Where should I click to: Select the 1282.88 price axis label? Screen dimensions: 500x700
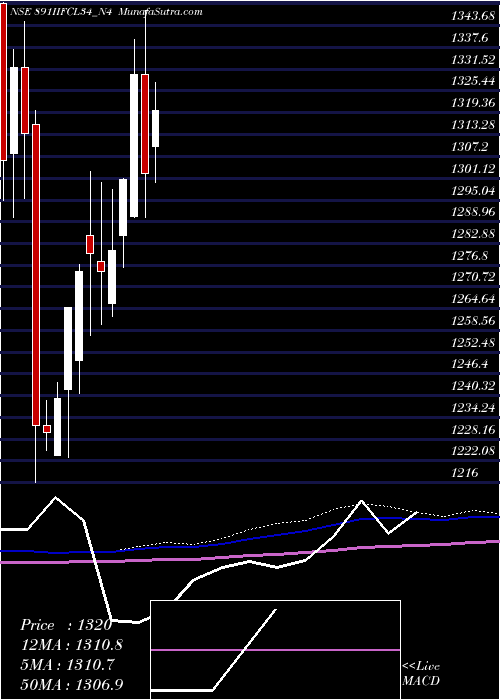coord(473,234)
